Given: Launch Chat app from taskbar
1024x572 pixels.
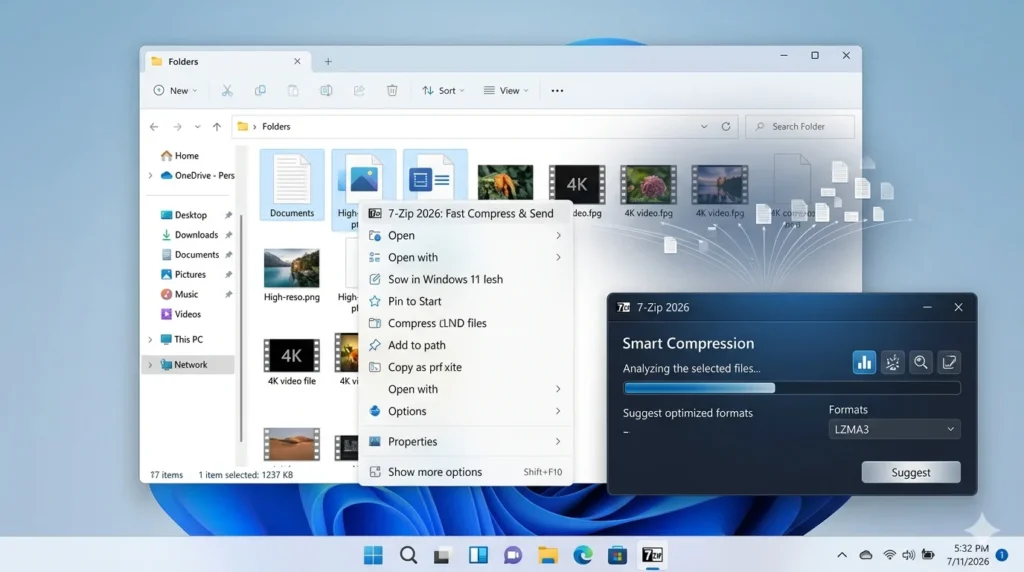Looking at the screenshot, I should (x=513, y=555).
